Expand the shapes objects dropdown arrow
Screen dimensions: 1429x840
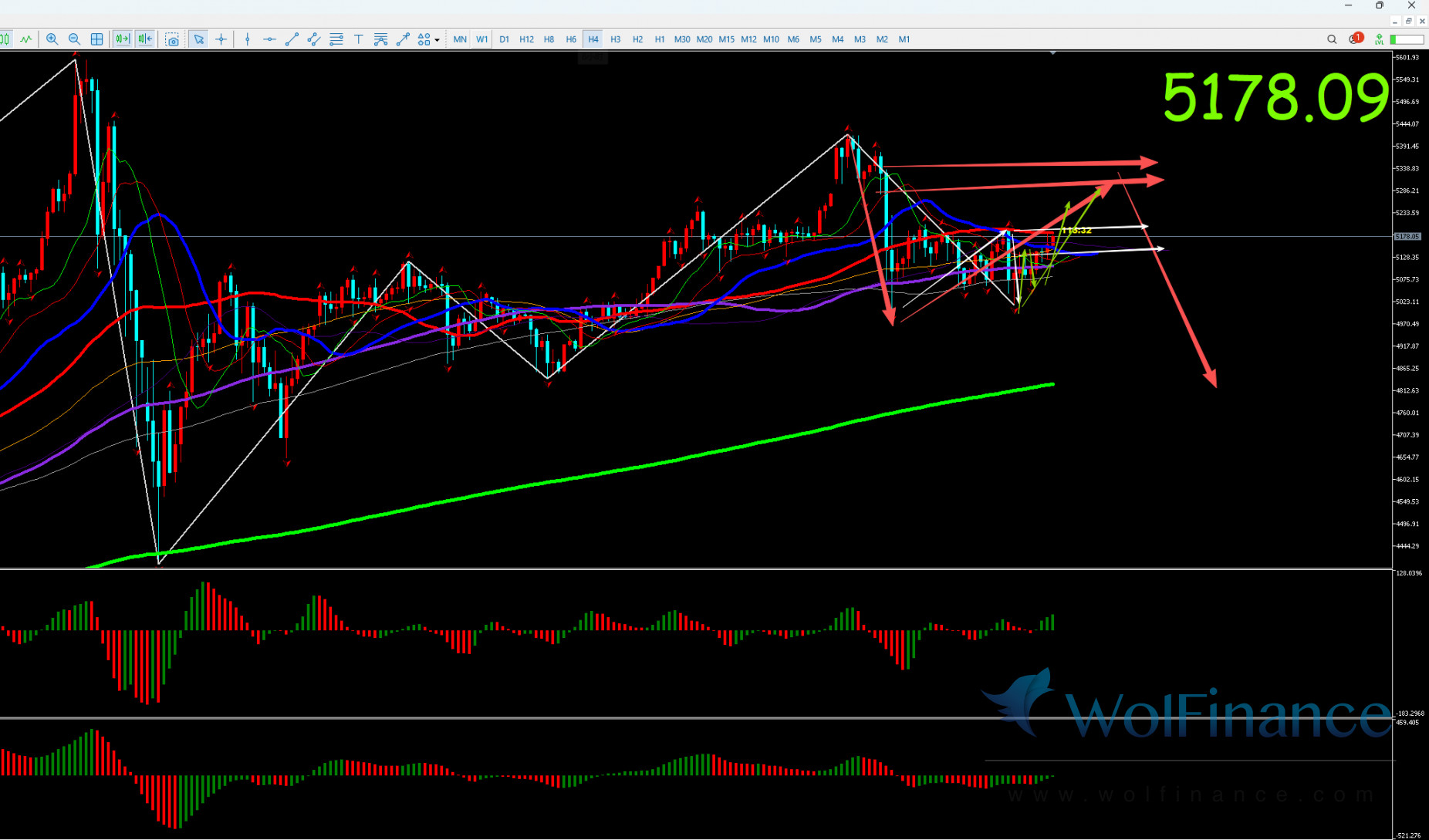(x=437, y=40)
